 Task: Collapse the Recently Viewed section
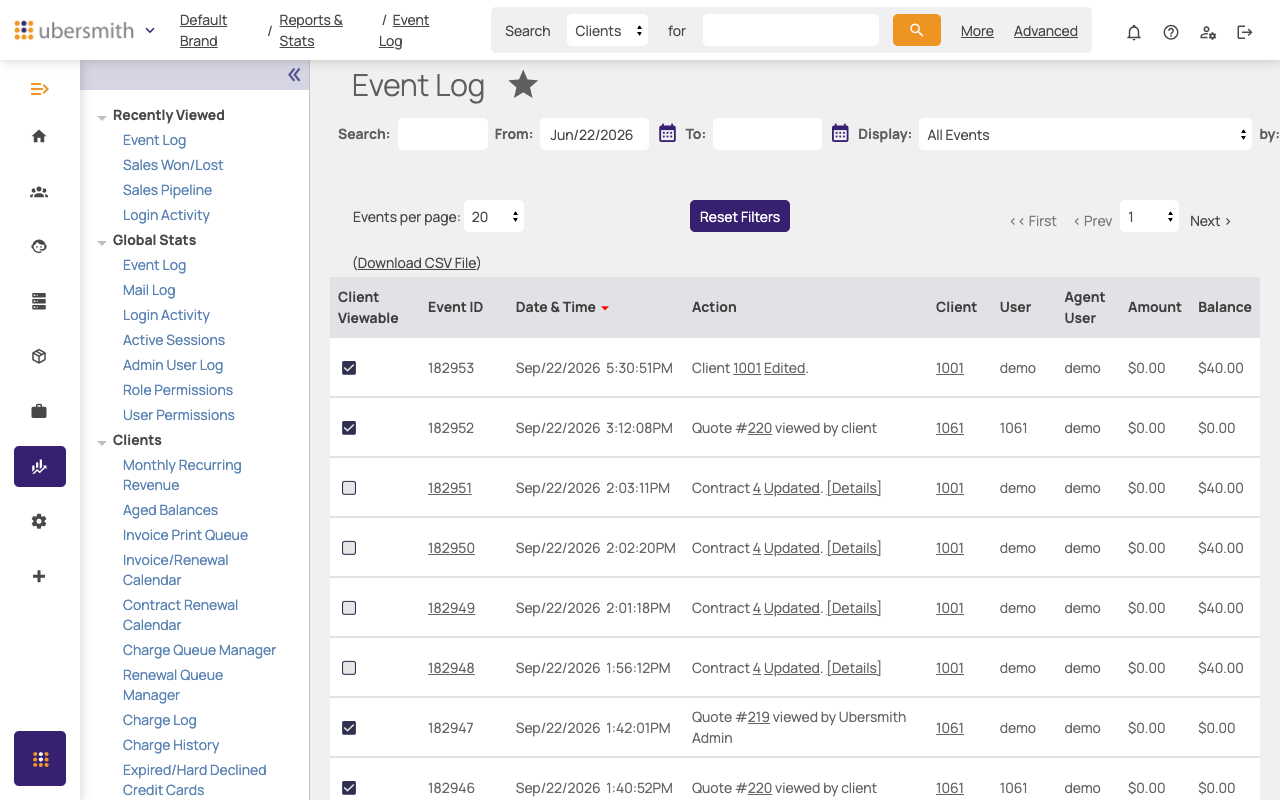coord(102,117)
